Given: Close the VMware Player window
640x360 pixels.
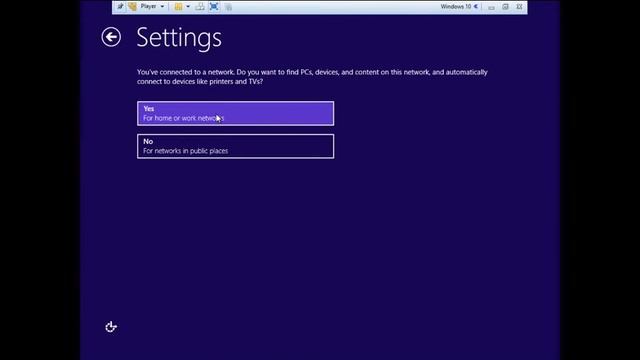Looking at the screenshot, I should click(x=519, y=7).
